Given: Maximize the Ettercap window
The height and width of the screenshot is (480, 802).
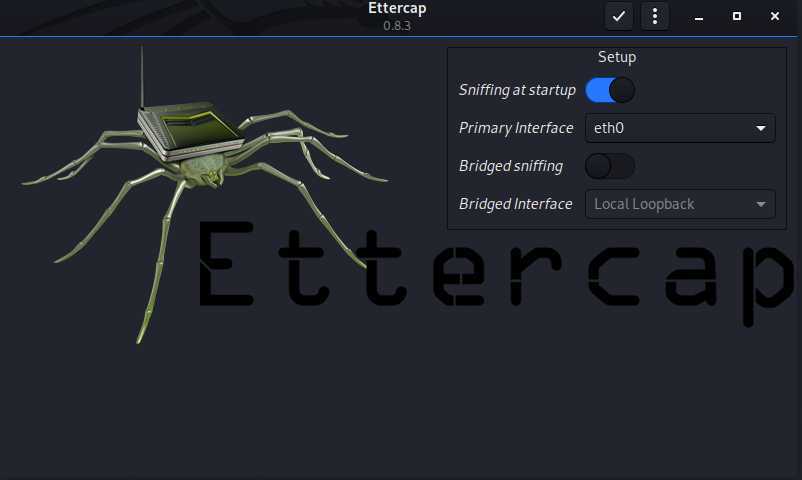Looking at the screenshot, I should pos(737,16).
